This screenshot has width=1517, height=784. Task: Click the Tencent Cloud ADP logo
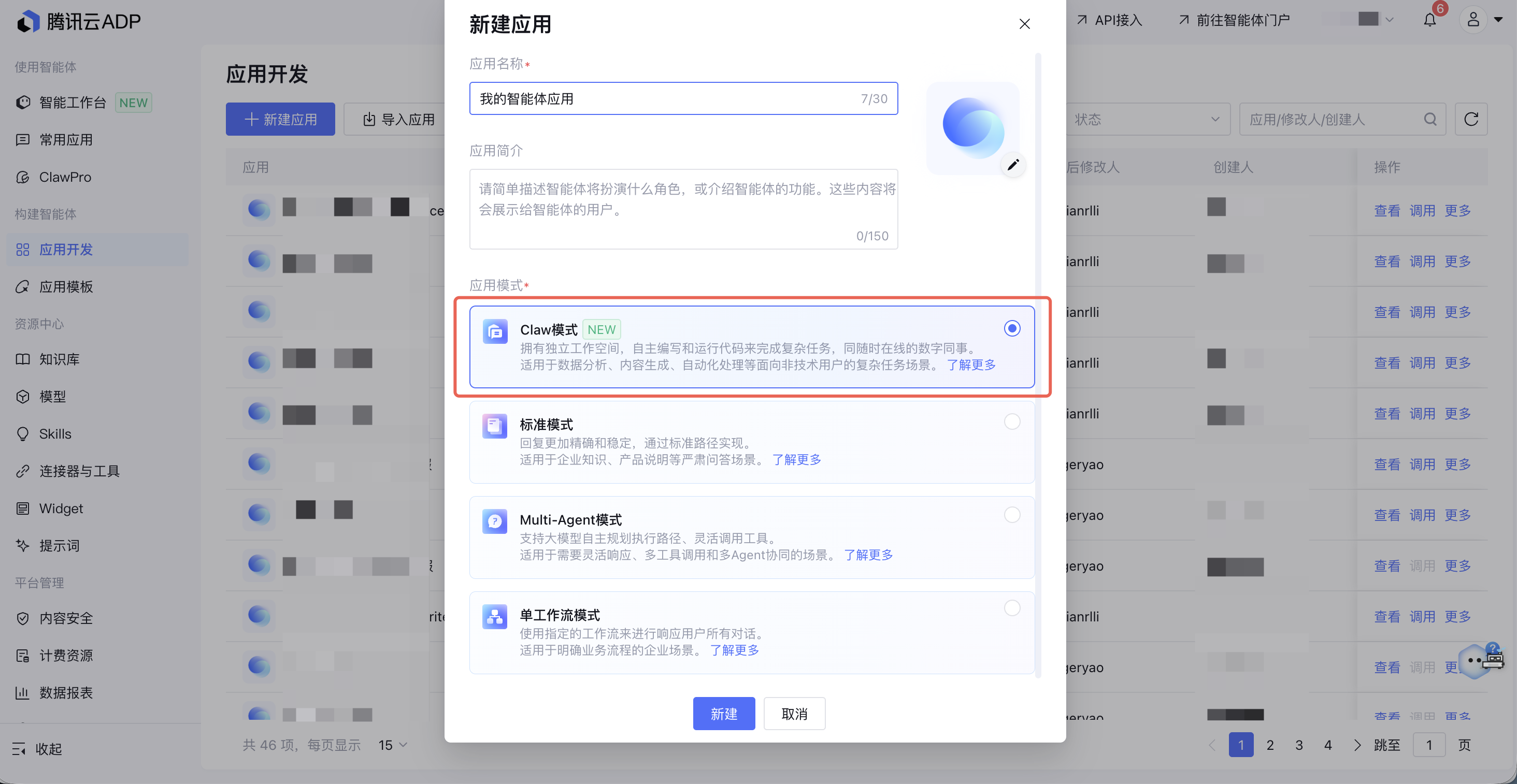(x=78, y=22)
